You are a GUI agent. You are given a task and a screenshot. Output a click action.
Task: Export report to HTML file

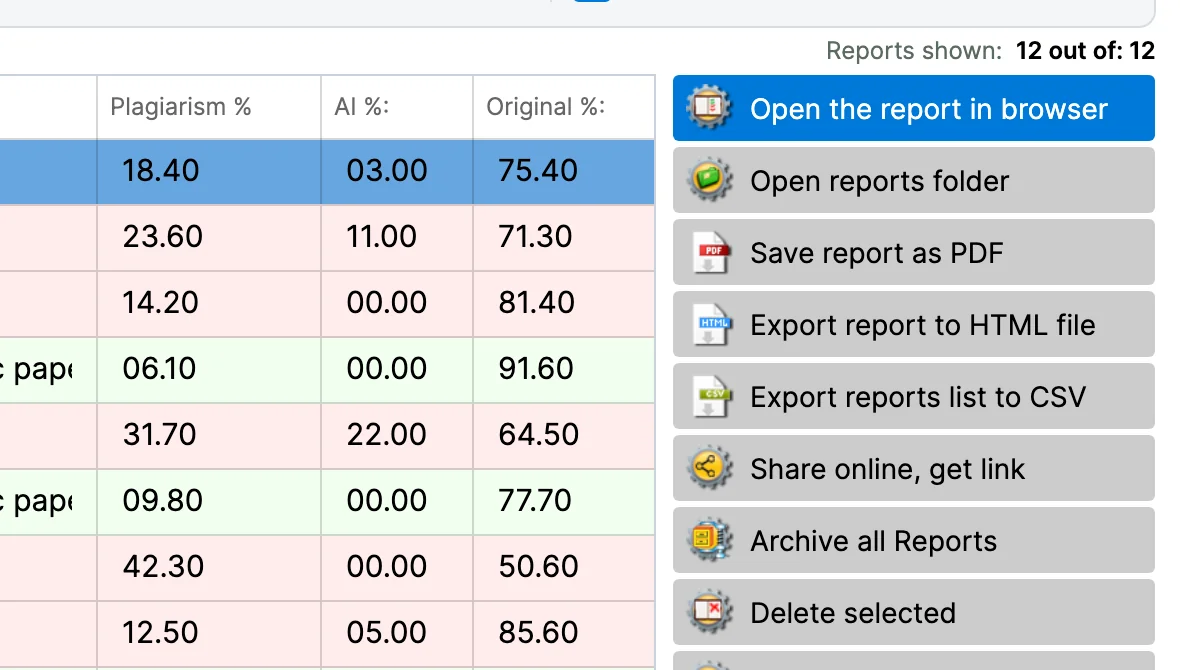pyautogui.click(x=914, y=324)
